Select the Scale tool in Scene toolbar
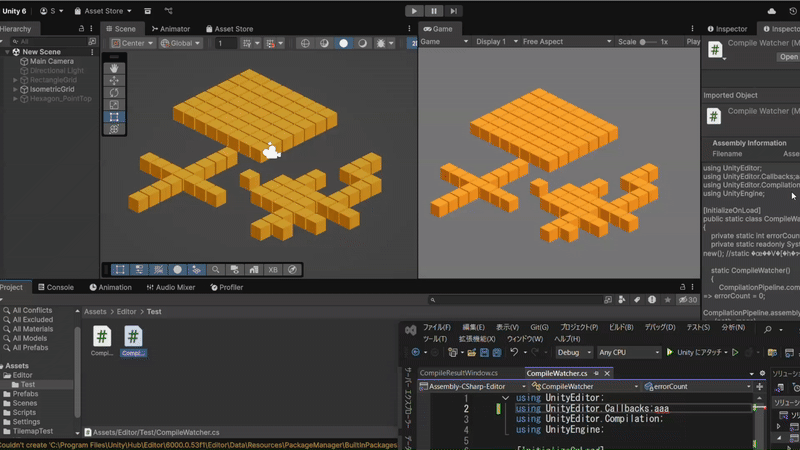 [x=114, y=105]
